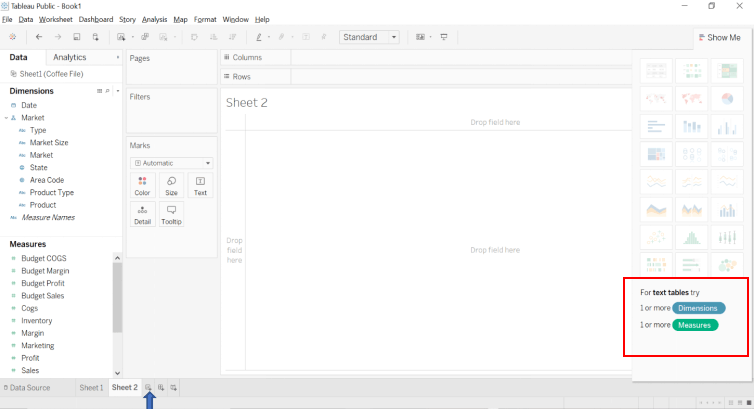This screenshot has width=754, height=409.
Task: Click the Tooltip button on Marks card
Action: pyautogui.click(x=171, y=214)
